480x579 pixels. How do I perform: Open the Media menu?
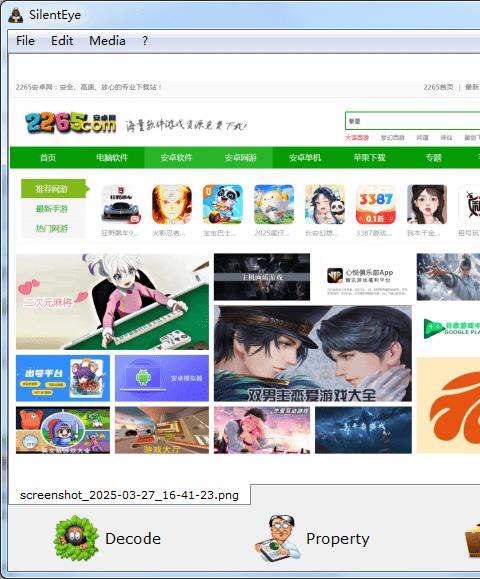(107, 41)
